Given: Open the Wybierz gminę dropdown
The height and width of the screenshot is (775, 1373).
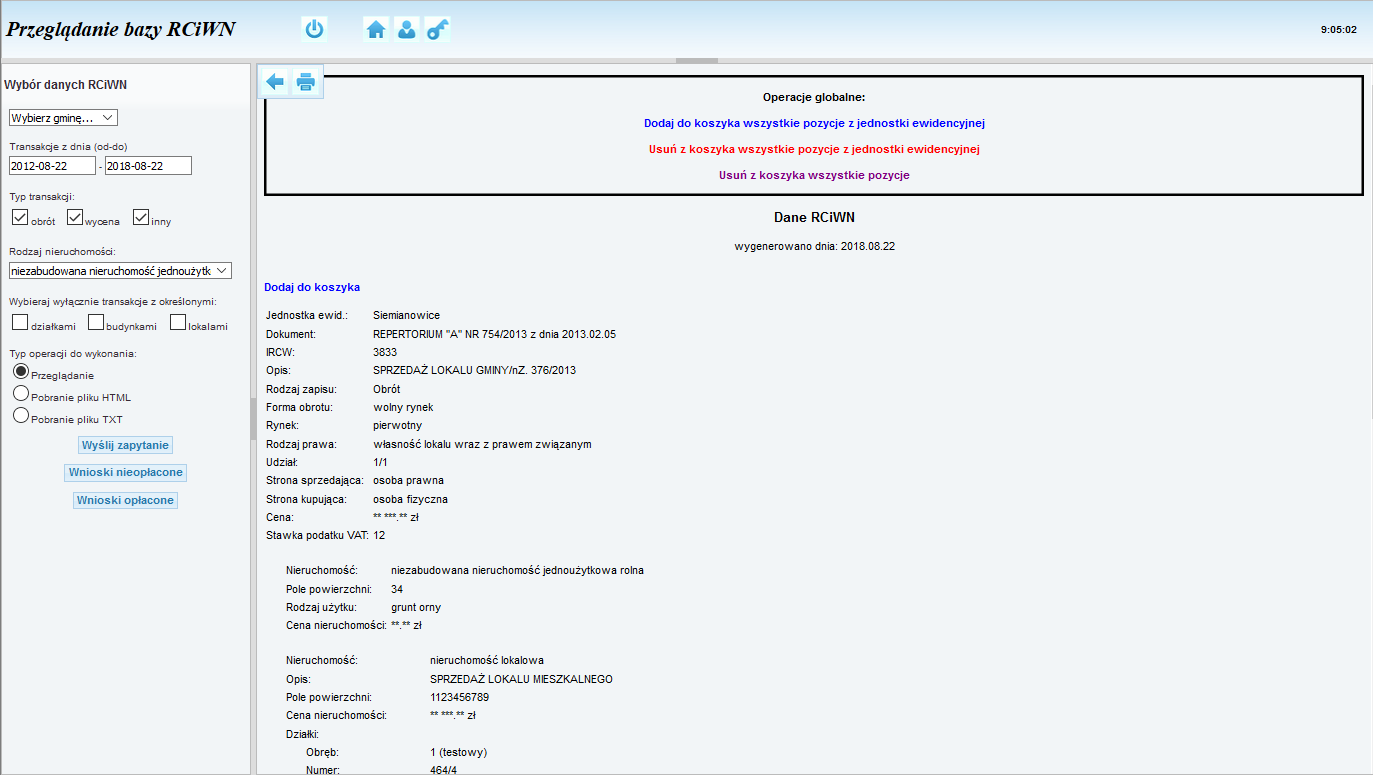Looking at the screenshot, I should tap(63, 118).
